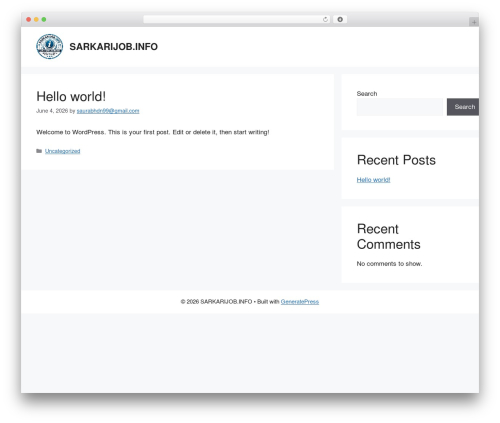Select the Recent Comments heading

pos(389,237)
